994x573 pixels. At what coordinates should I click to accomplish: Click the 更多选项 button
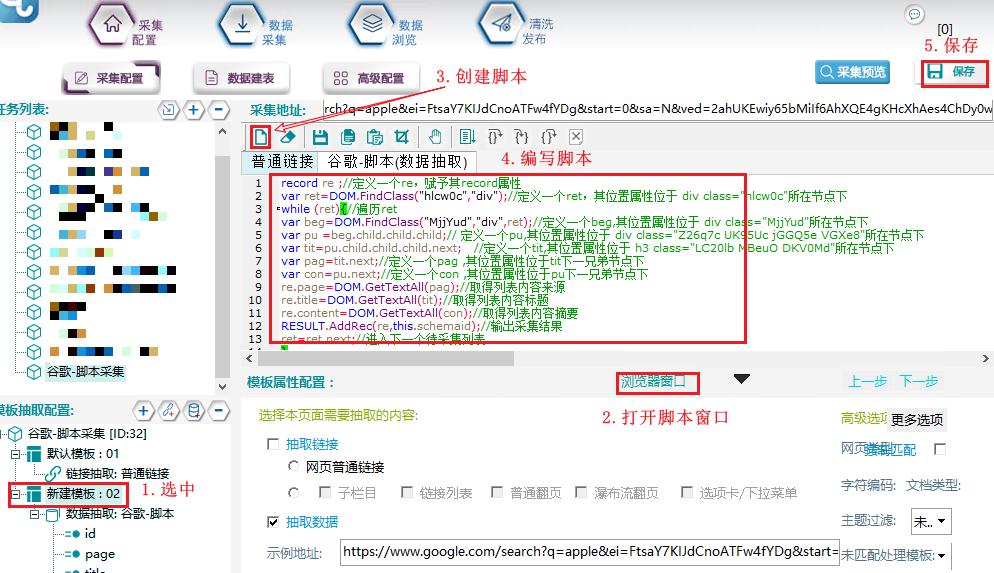917,420
